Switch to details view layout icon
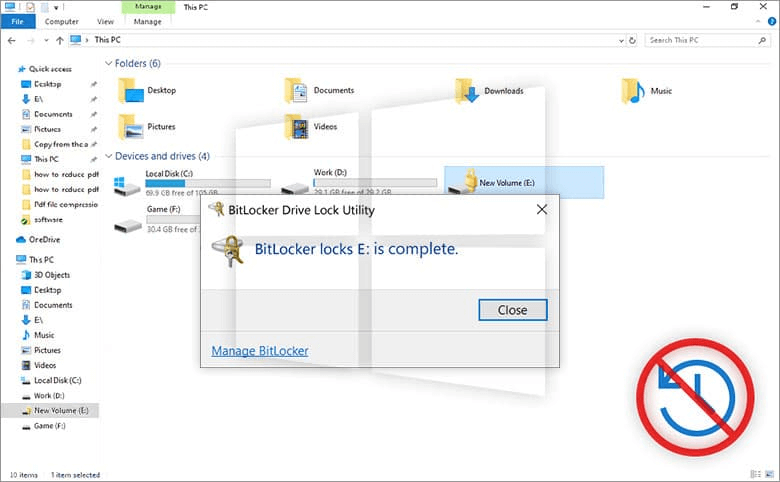 click(755, 474)
